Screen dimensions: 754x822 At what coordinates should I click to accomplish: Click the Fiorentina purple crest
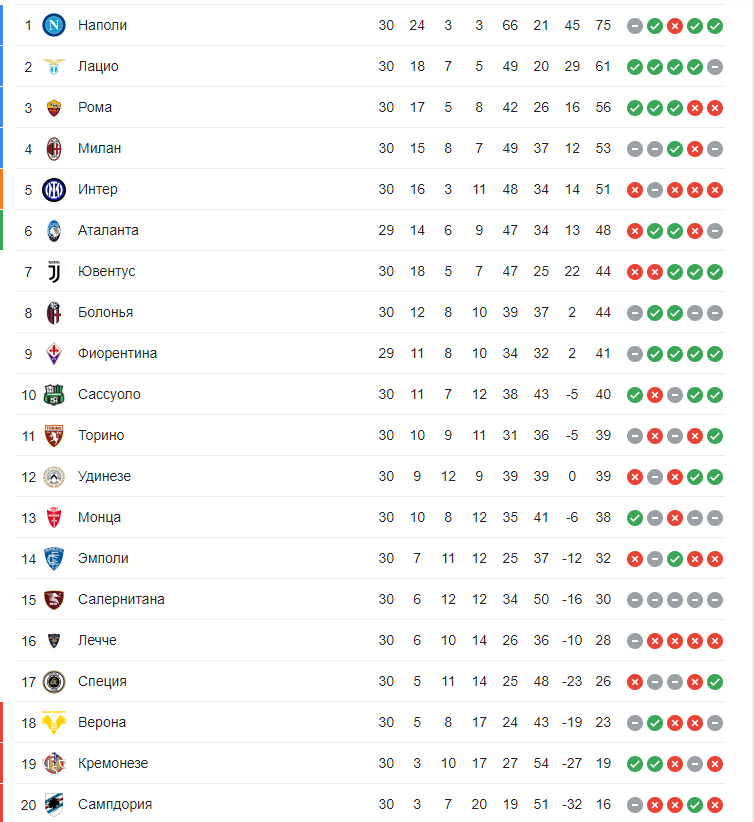[54, 353]
